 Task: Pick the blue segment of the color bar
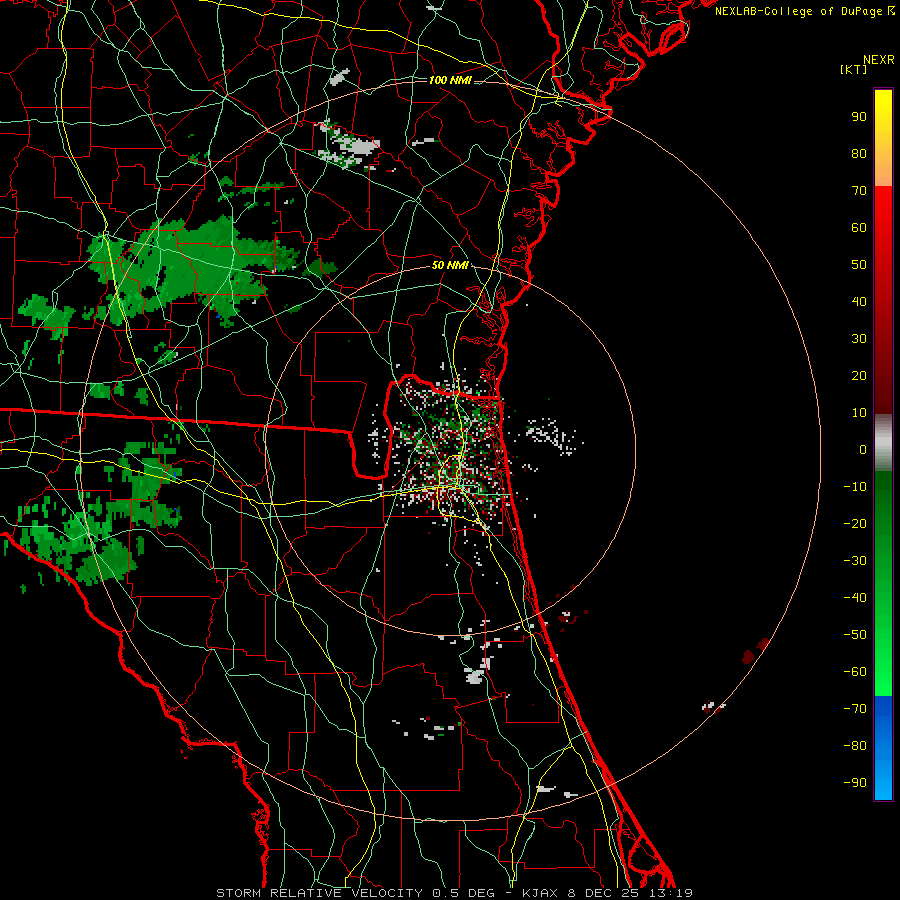pyautogui.click(x=883, y=747)
